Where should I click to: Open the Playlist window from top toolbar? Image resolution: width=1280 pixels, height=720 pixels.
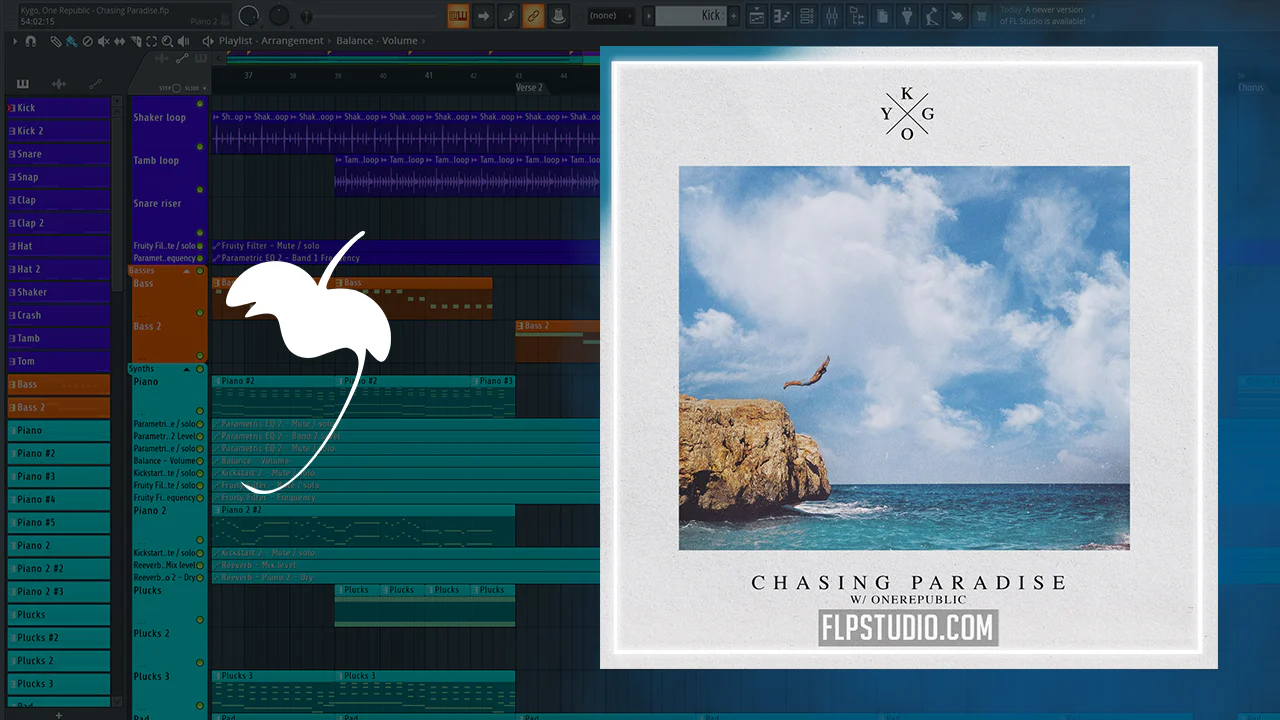(x=757, y=15)
